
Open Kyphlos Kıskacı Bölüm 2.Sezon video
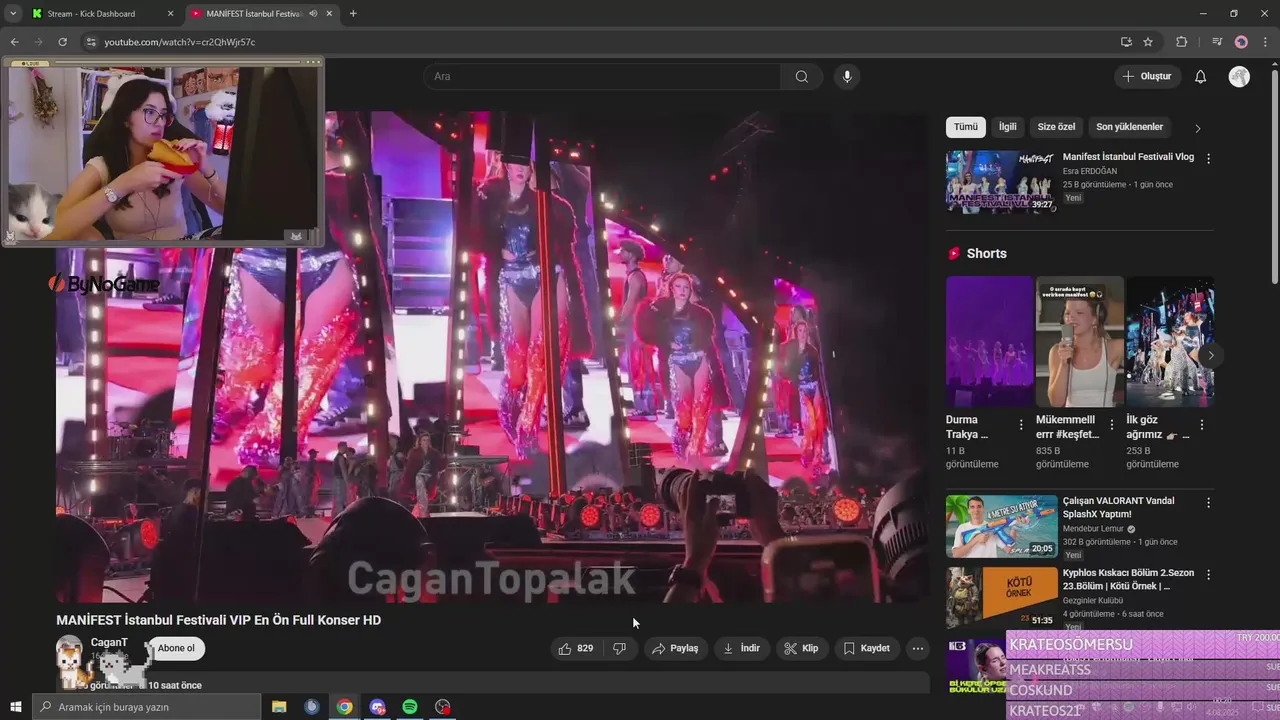pyautogui.click(x=1001, y=598)
